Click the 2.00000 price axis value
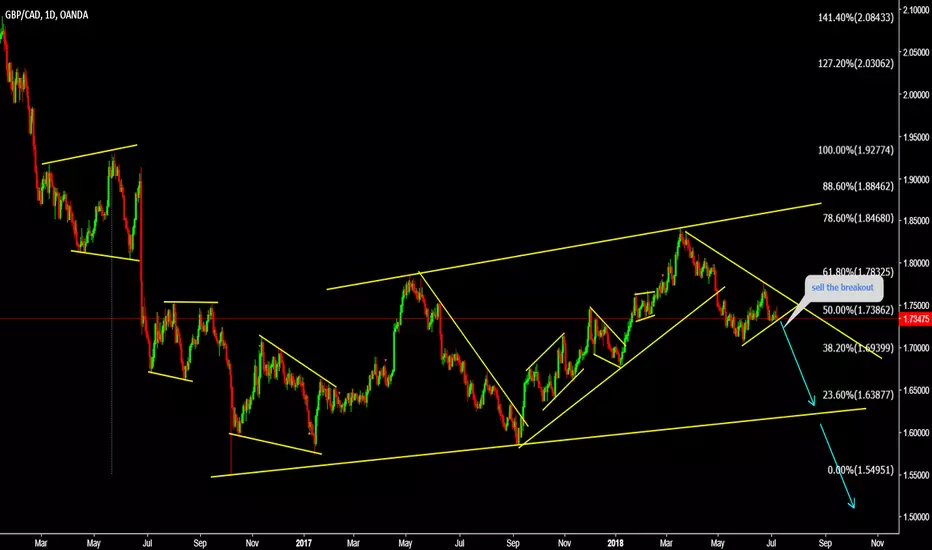The height and width of the screenshot is (550, 932). pyautogui.click(x=916, y=95)
